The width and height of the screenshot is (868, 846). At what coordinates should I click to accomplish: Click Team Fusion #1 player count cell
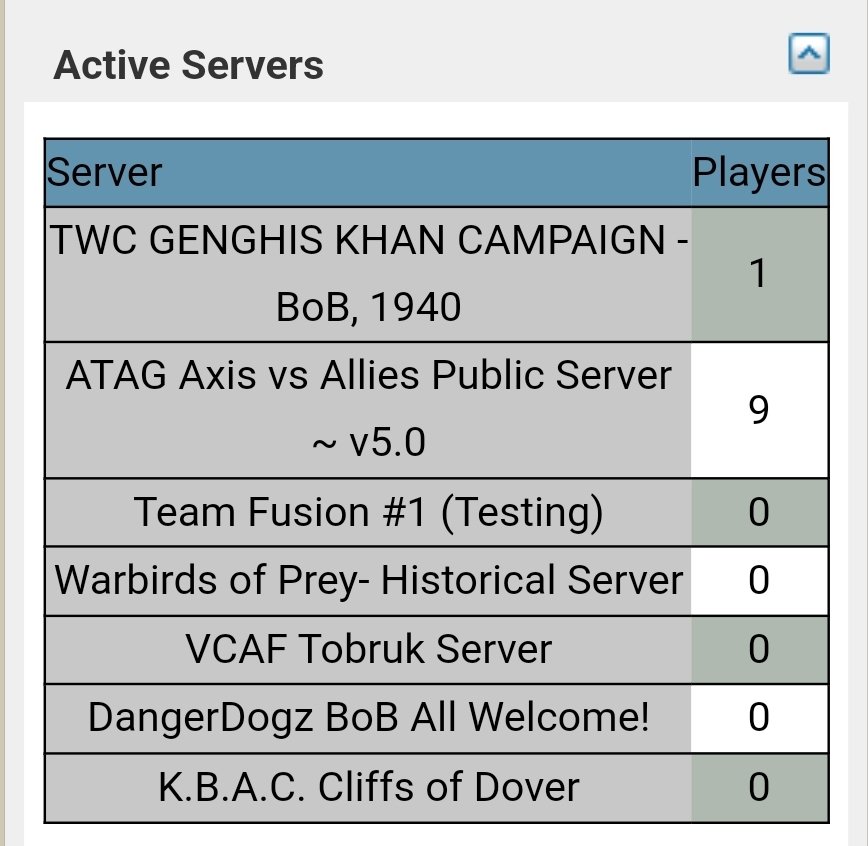pos(759,512)
